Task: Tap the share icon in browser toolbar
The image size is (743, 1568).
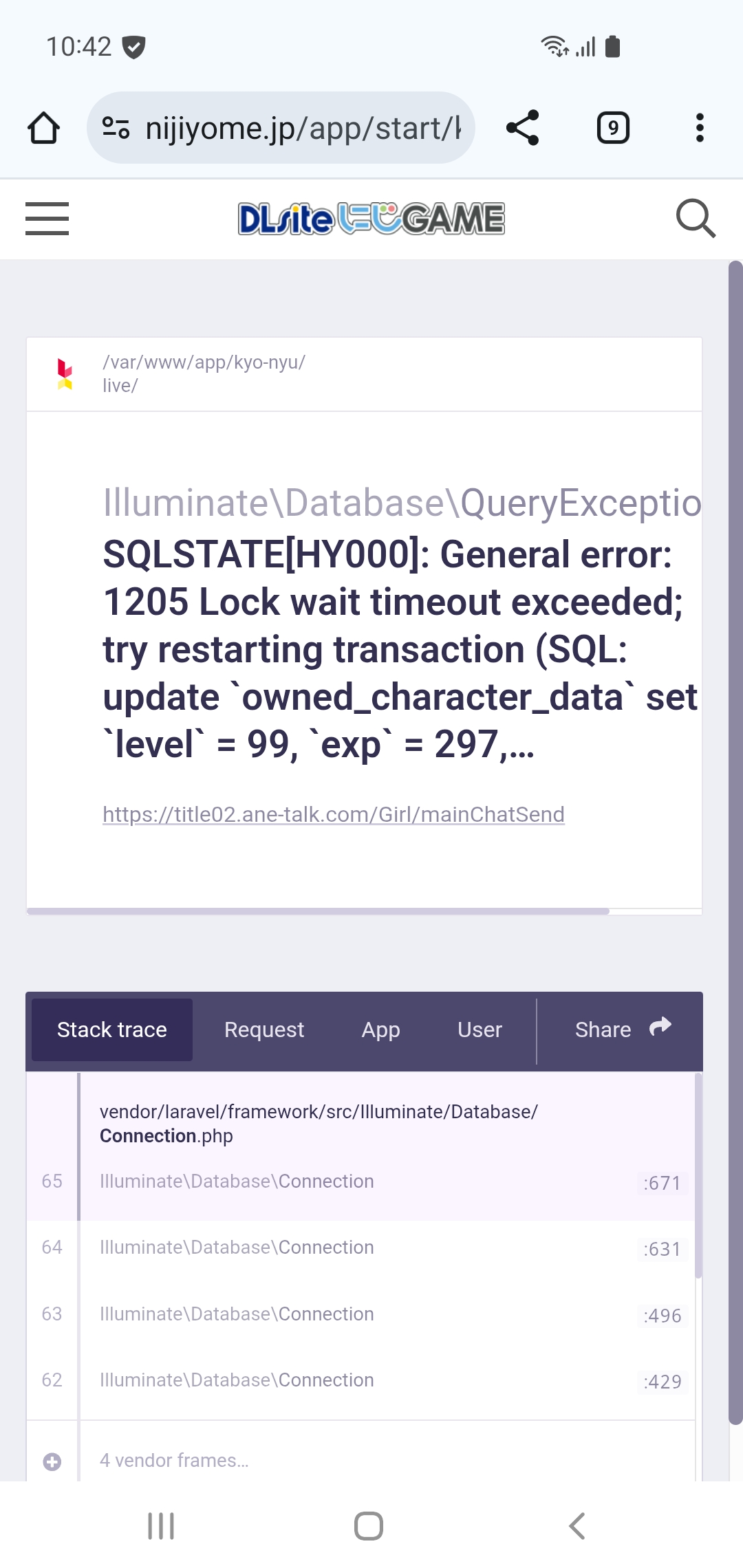Action: pos(522,128)
